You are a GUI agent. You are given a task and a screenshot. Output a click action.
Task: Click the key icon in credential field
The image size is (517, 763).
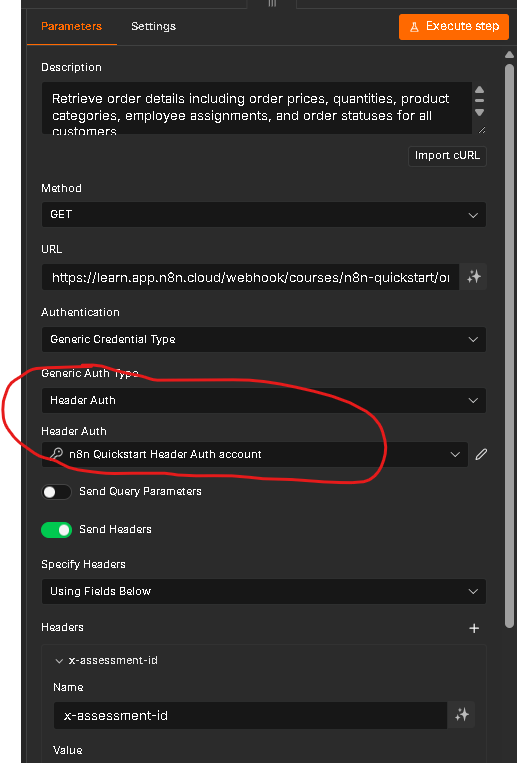(x=56, y=454)
